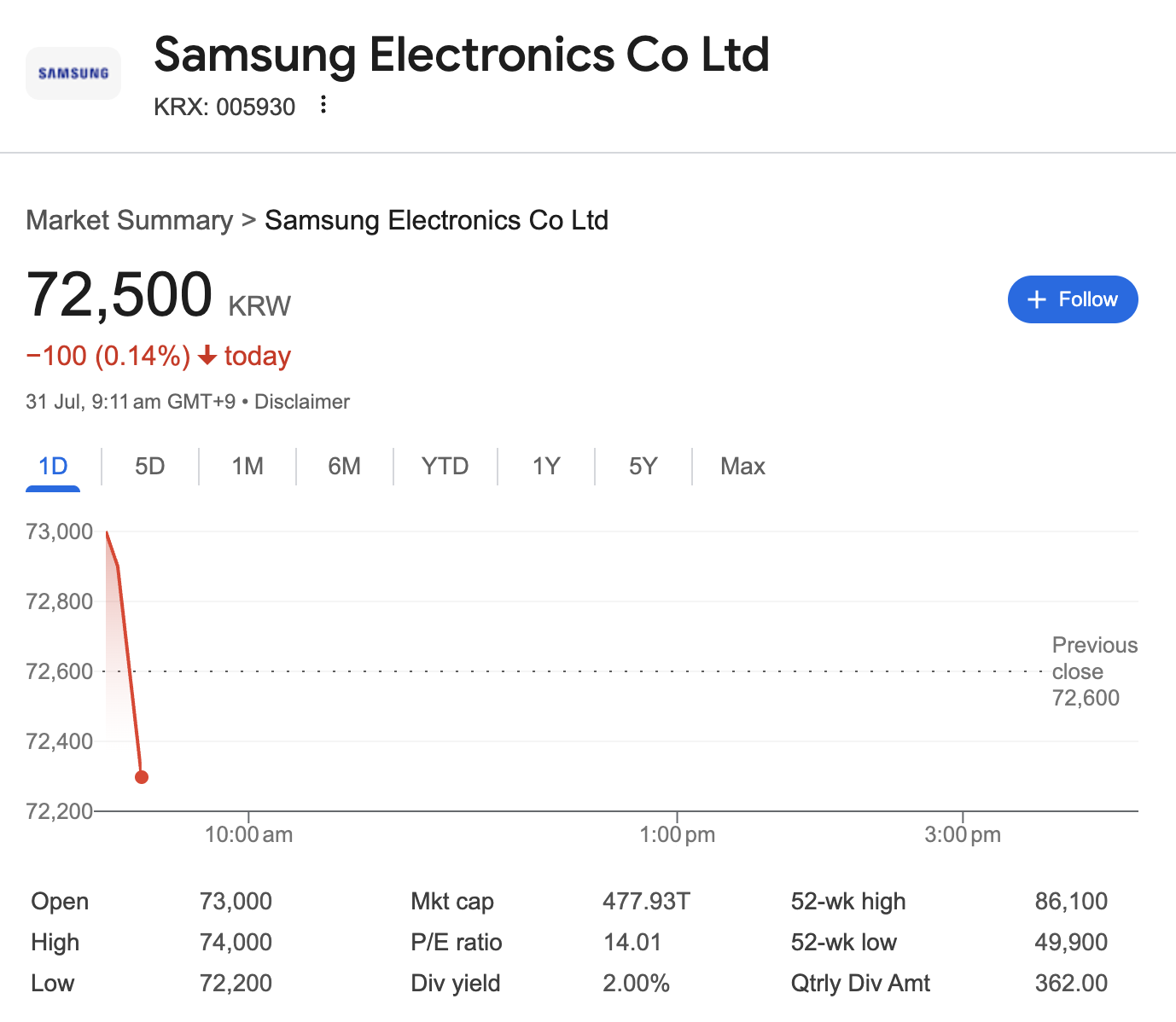Select the YTD chart range
The image size is (1176, 1022).
click(x=445, y=467)
